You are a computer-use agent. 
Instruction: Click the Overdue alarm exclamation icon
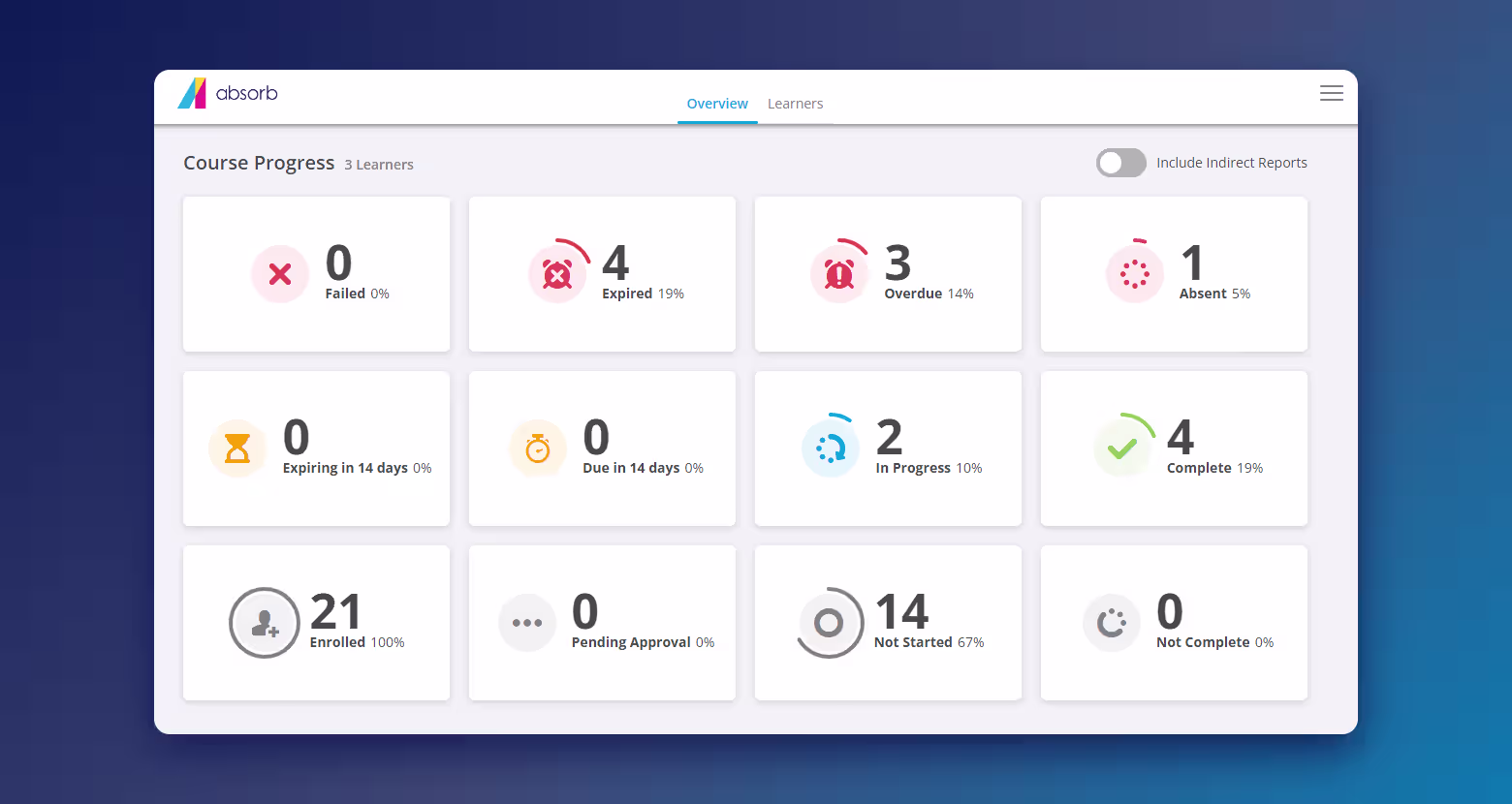click(x=839, y=272)
